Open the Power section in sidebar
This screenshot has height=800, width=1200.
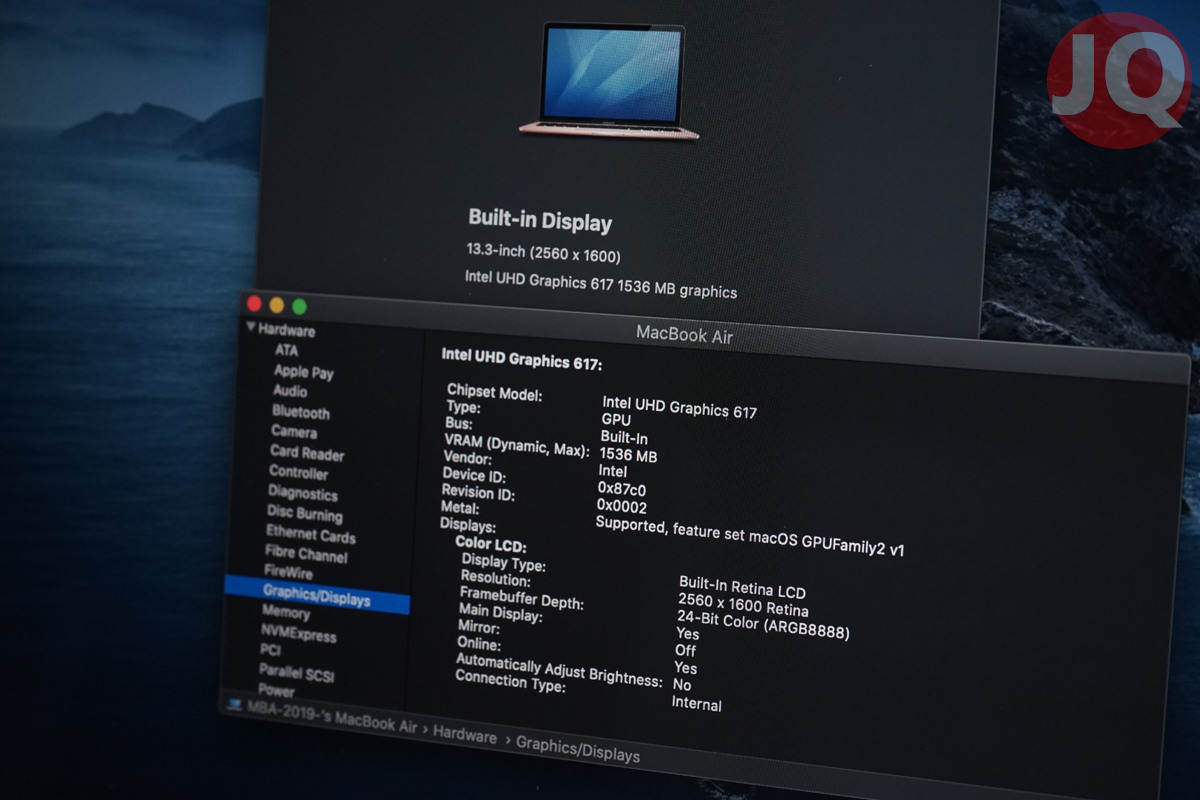276,690
